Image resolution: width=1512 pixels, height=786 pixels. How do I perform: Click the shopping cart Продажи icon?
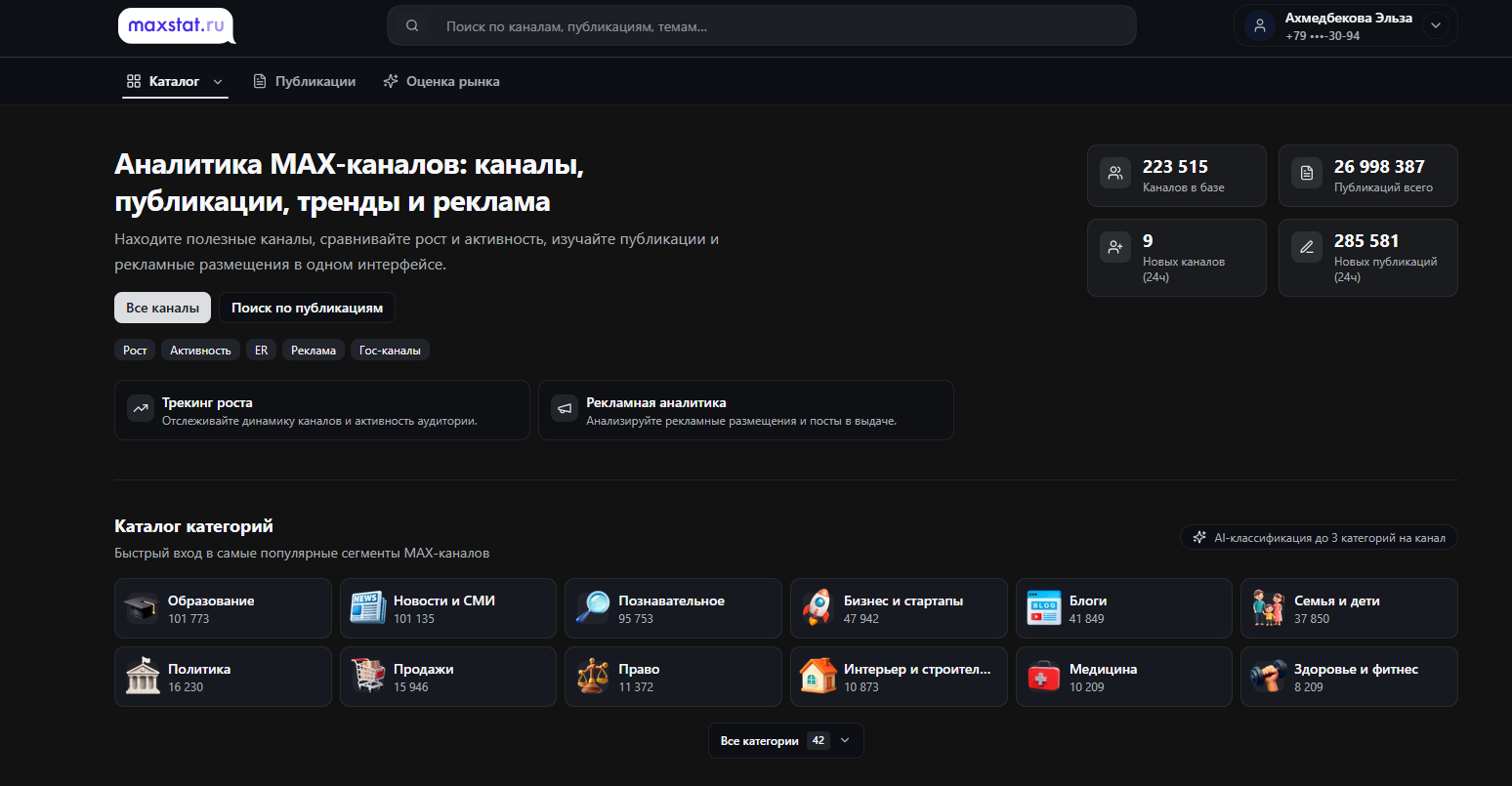point(367,677)
